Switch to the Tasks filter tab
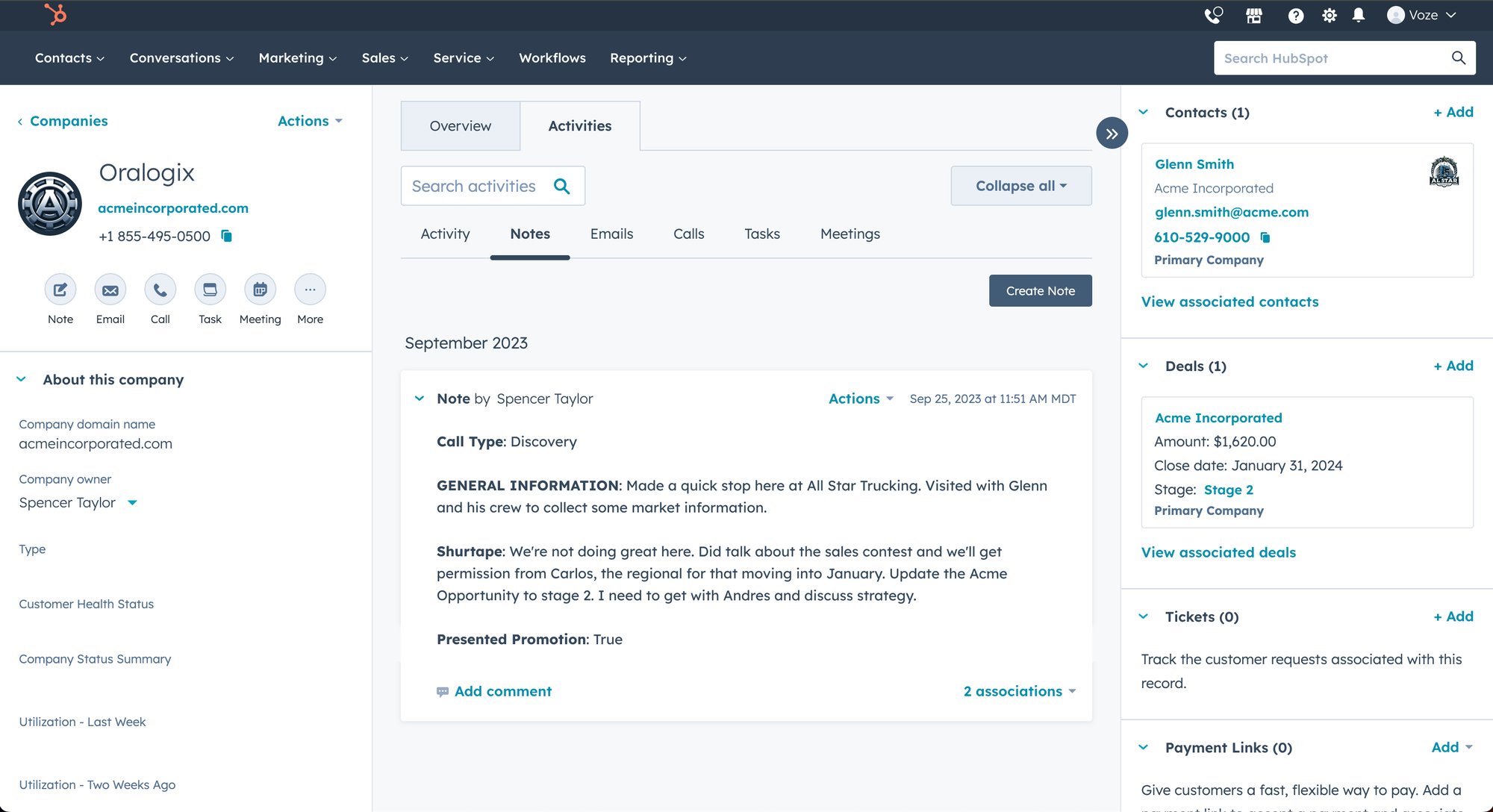Image resolution: width=1493 pixels, height=812 pixels. (x=762, y=234)
